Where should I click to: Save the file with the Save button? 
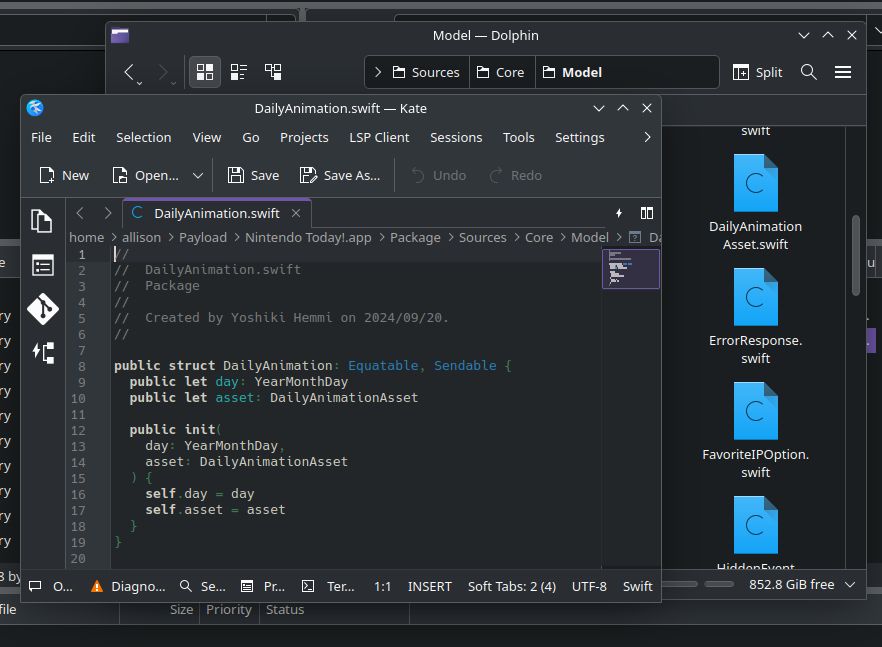pos(253,176)
